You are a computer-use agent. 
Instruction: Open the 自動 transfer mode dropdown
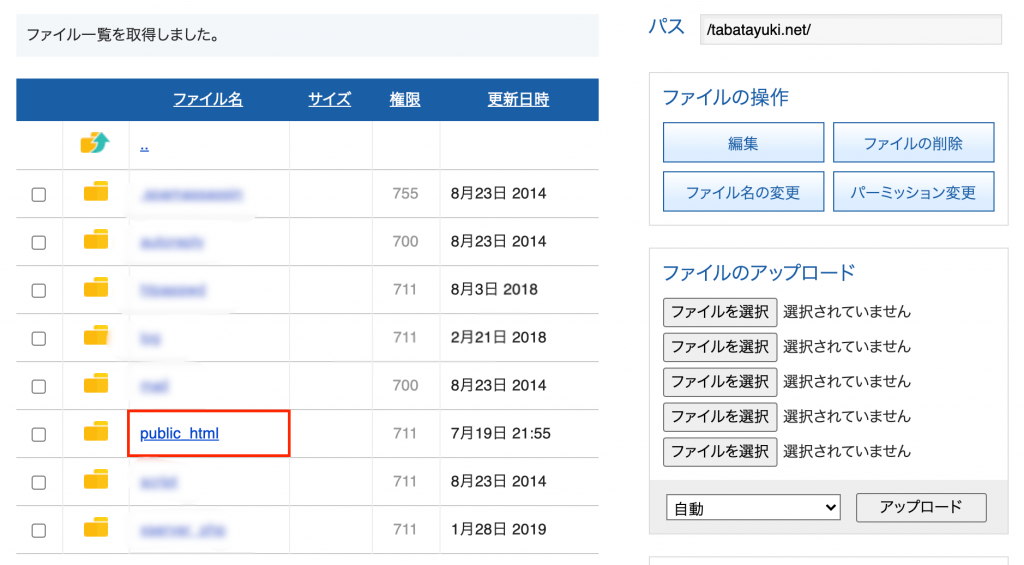point(753,508)
